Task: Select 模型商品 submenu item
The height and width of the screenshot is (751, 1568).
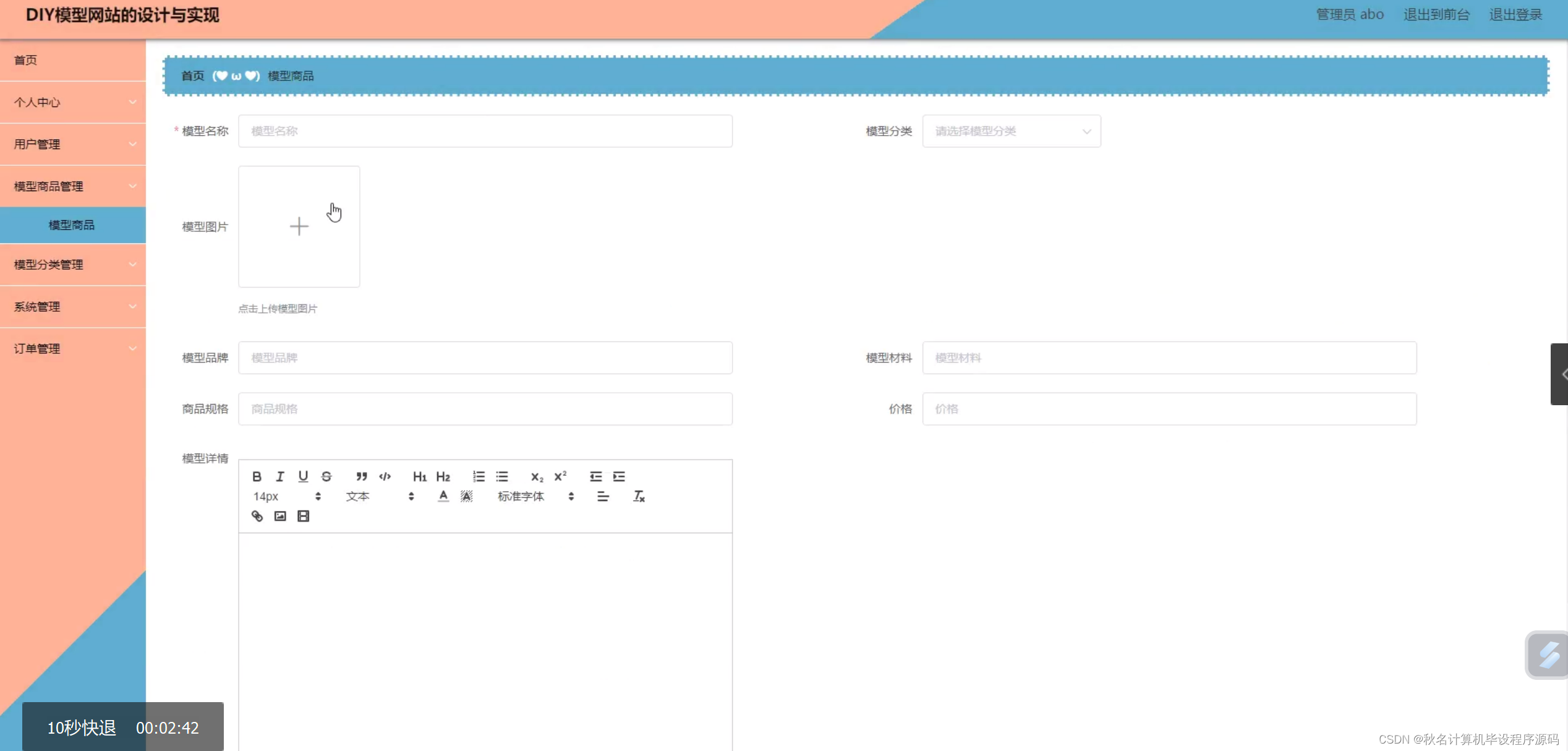Action: [73, 225]
